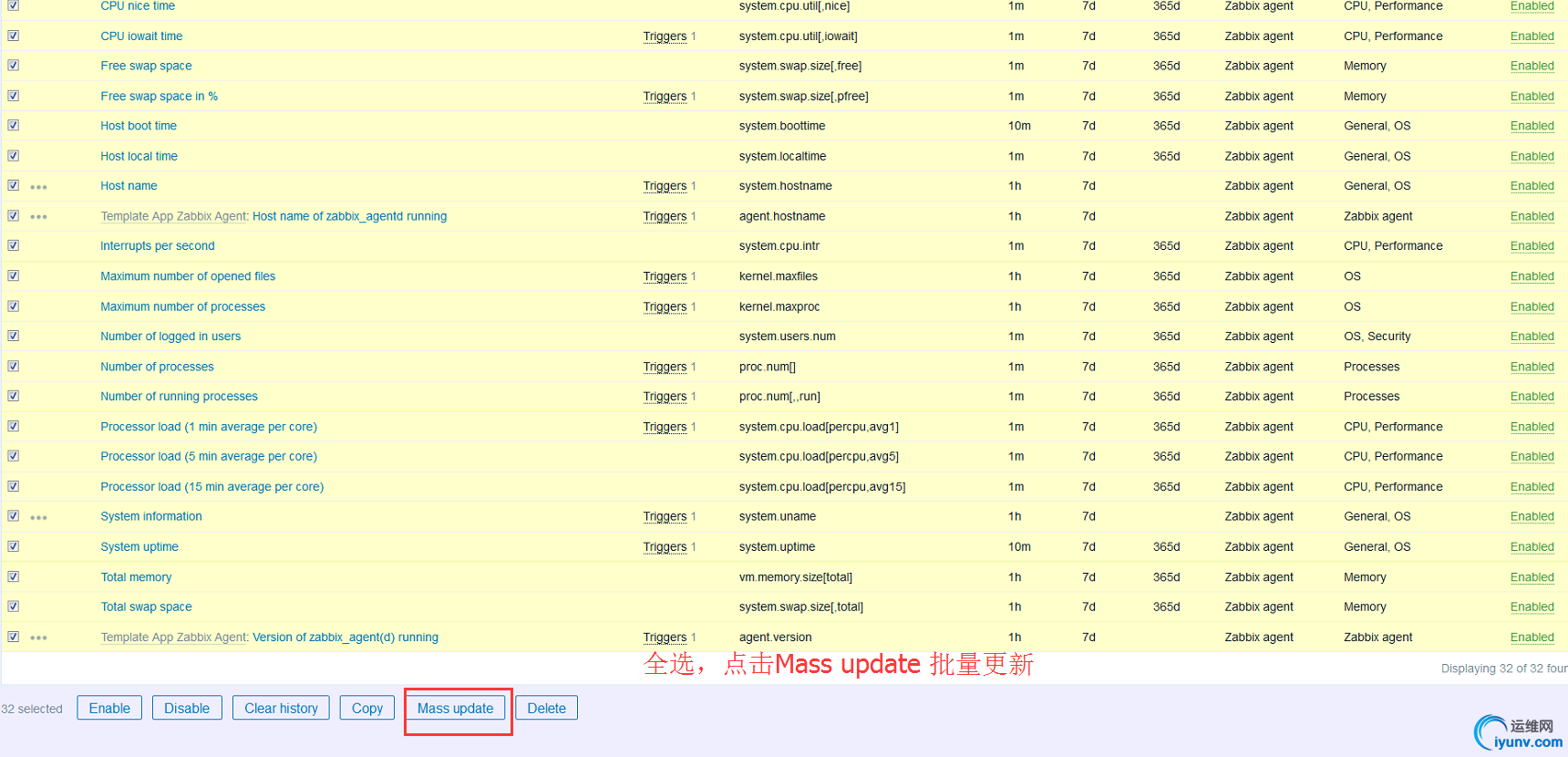Open Processor load (1 min average per core)

point(209,427)
